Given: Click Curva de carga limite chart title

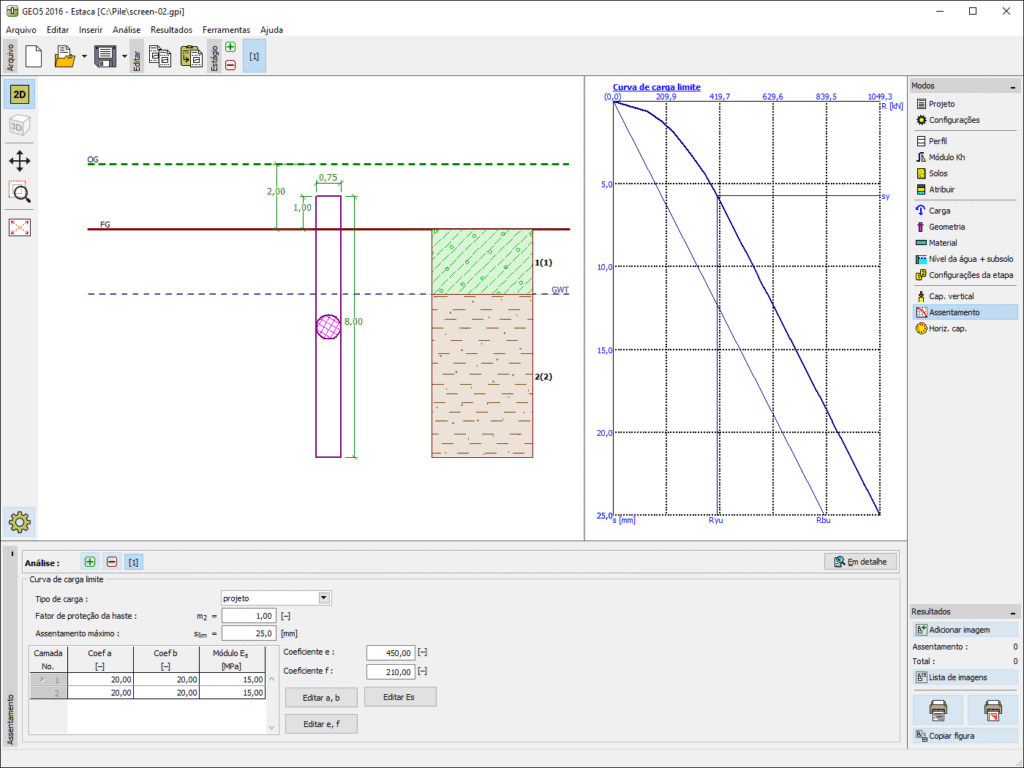Looking at the screenshot, I should tap(656, 87).
